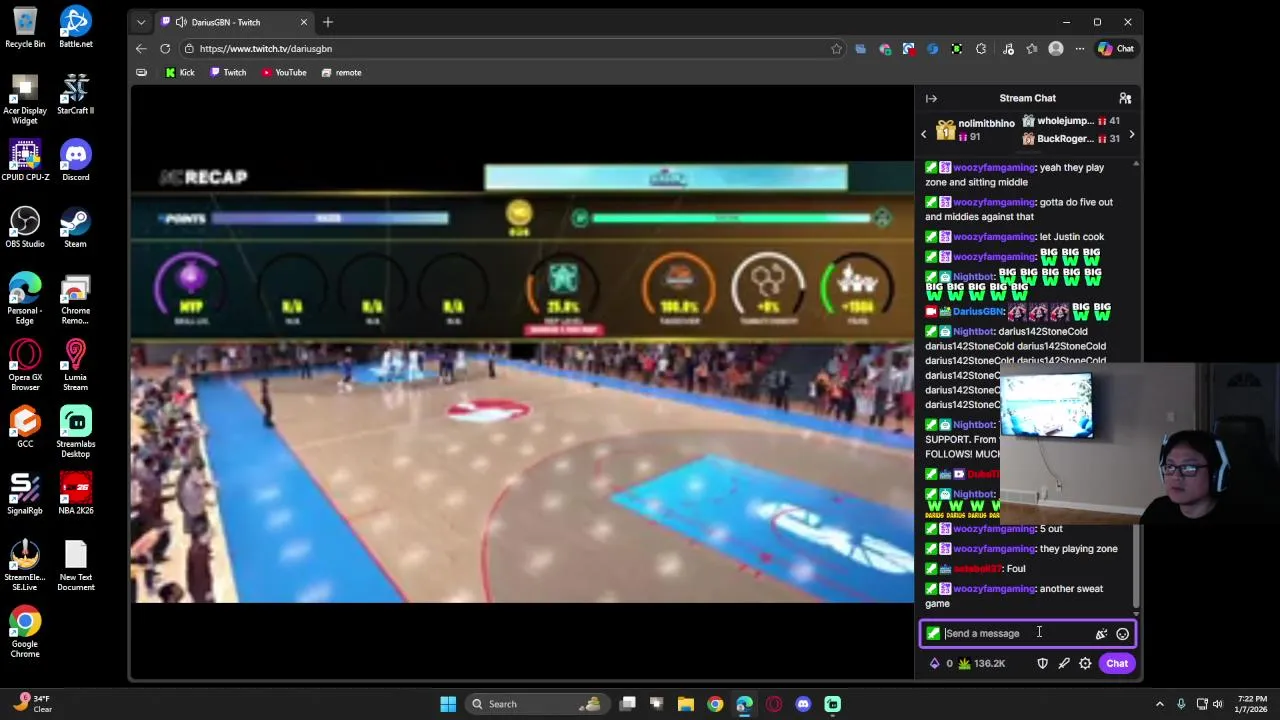
Task: Open the YouTube bookmark
Action: tap(284, 72)
